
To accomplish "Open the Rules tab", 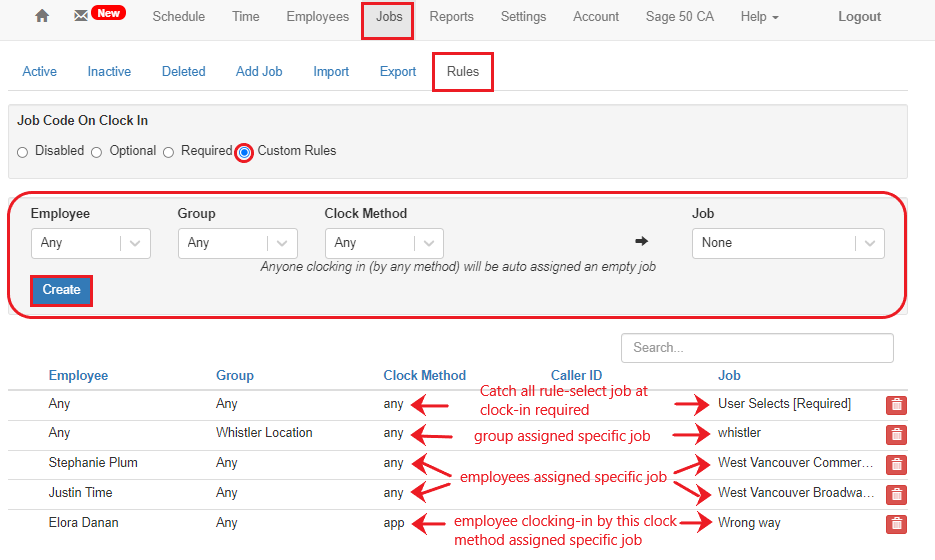I will click(x=463, y=72).
